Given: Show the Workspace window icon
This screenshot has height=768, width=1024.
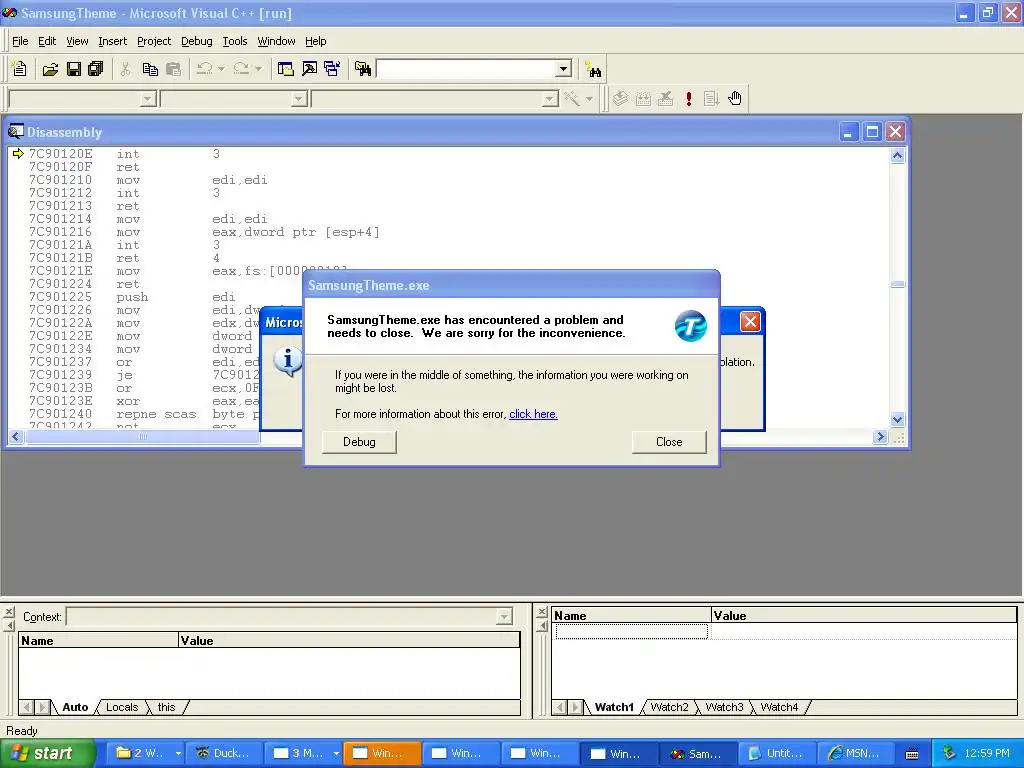Looking at the screenshot, I should (285, 69).
